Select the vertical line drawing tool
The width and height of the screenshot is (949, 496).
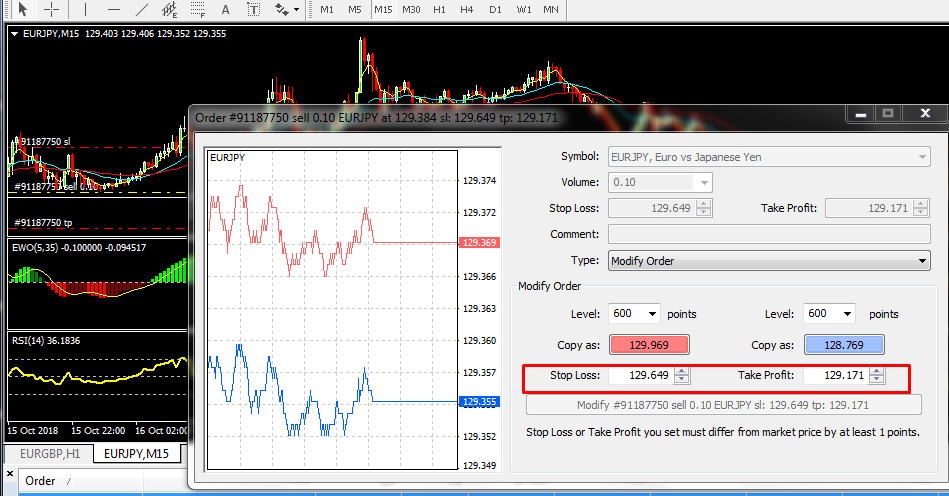(85, 10)
